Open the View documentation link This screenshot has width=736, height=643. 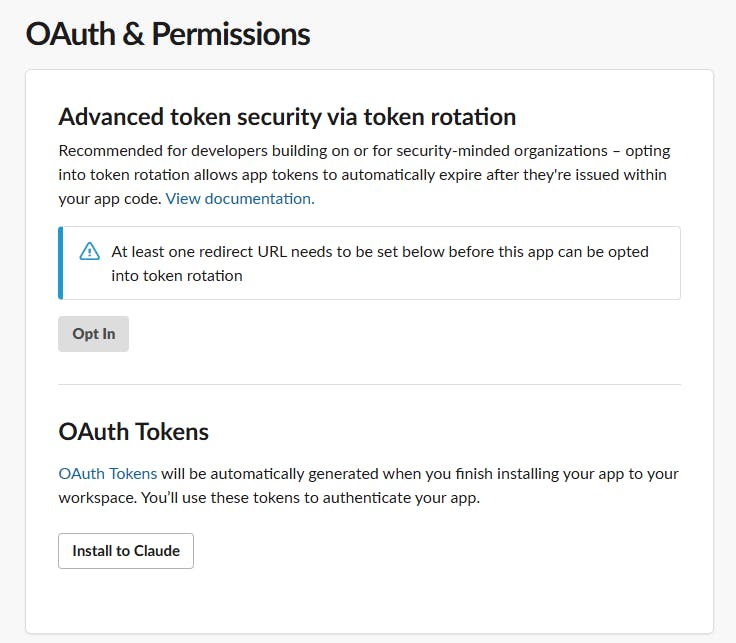coord(240,198)
